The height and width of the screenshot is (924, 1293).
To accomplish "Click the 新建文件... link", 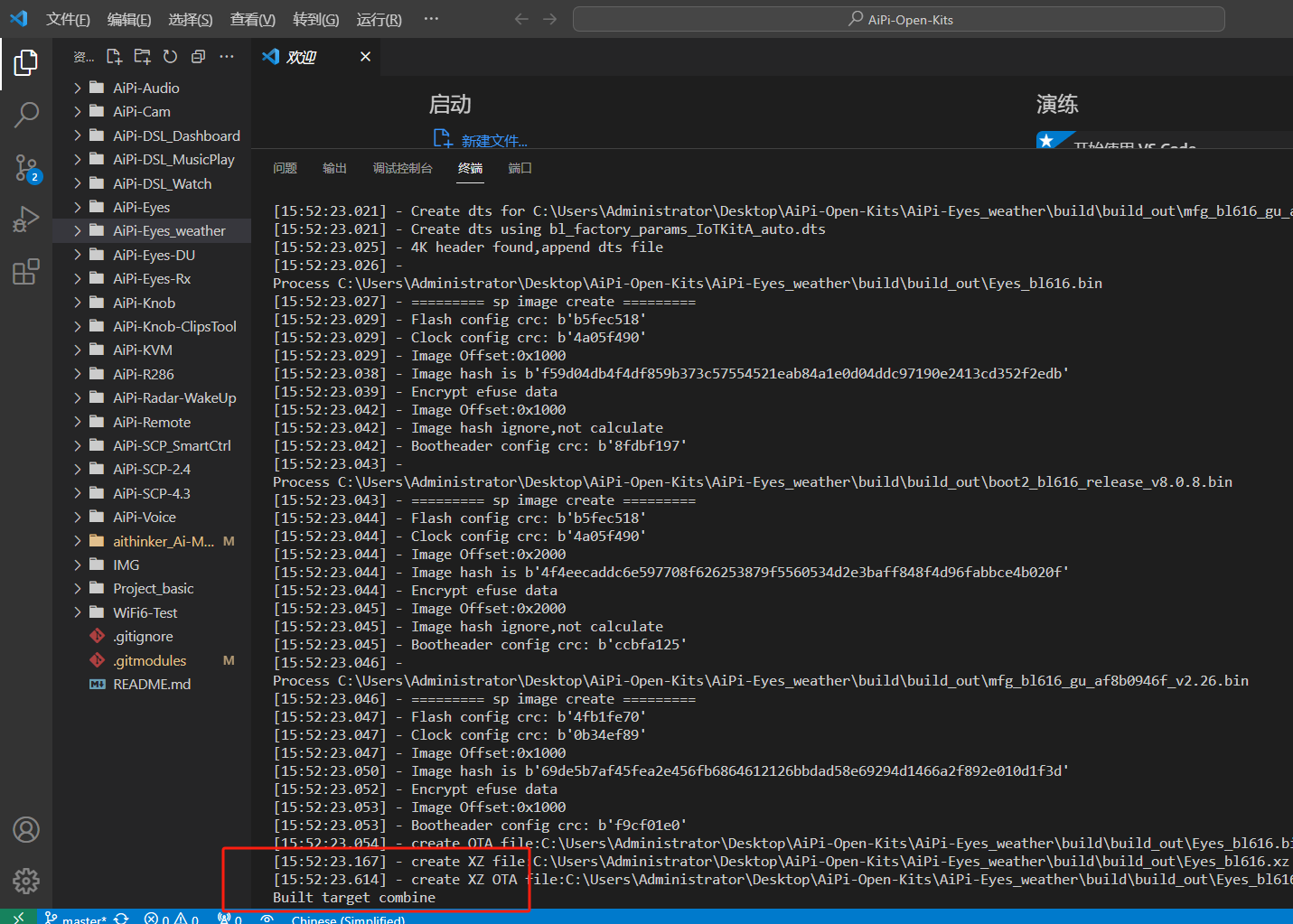I will pos(494,141).
